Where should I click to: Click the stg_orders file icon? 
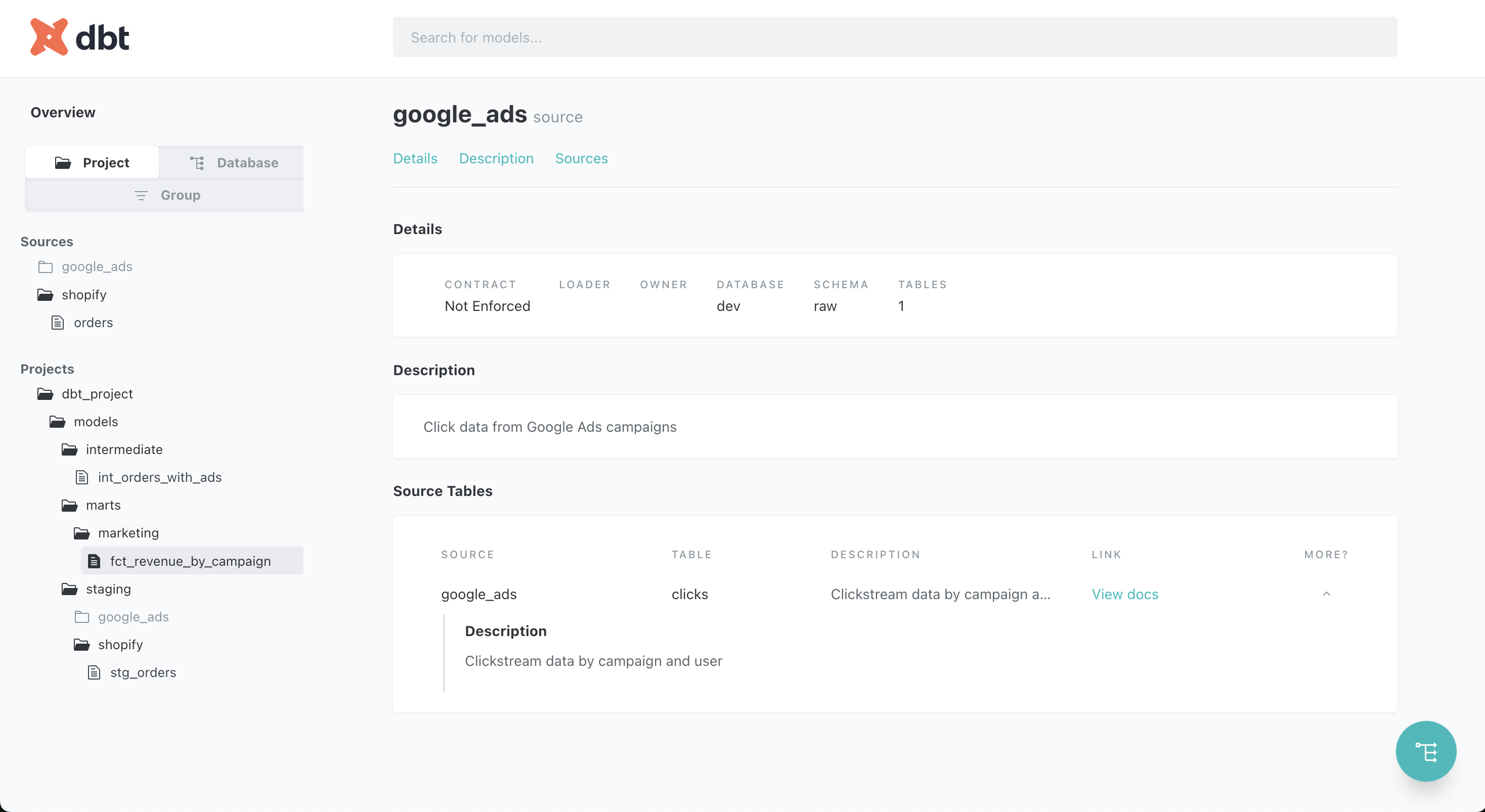pos(94,672)
